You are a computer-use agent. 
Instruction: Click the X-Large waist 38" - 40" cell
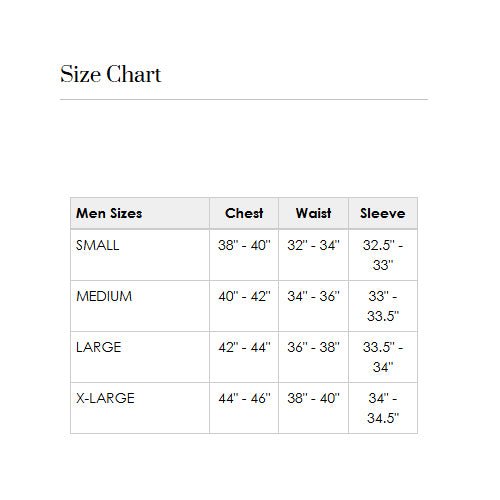coord(313,408)
